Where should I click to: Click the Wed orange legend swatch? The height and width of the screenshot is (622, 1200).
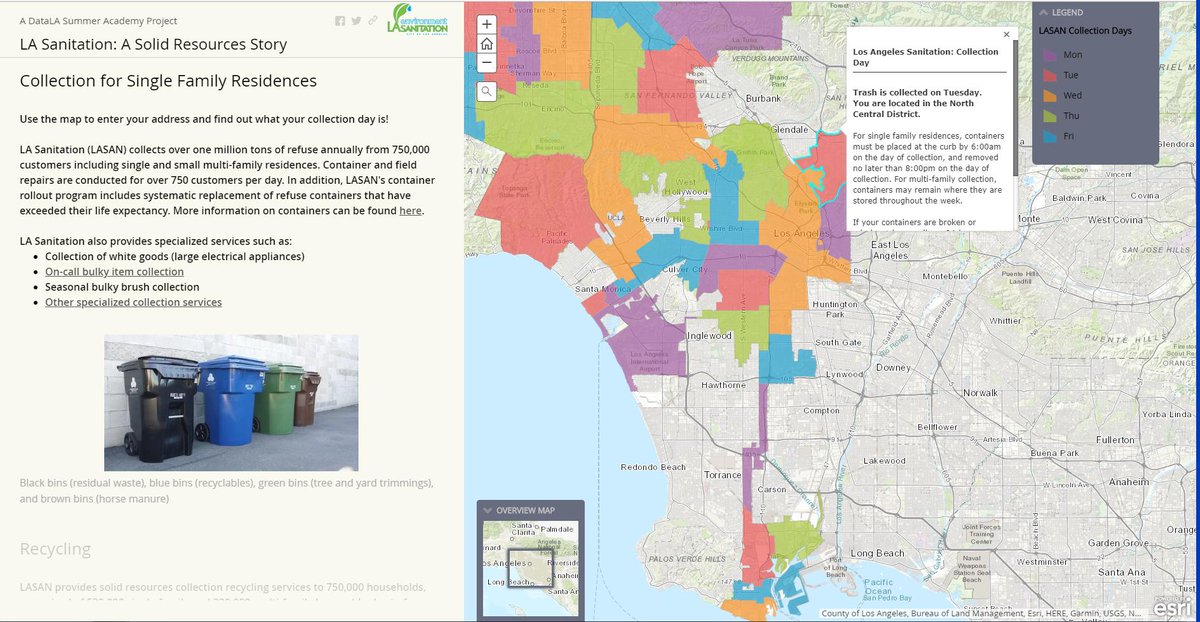pos(1050,95)
